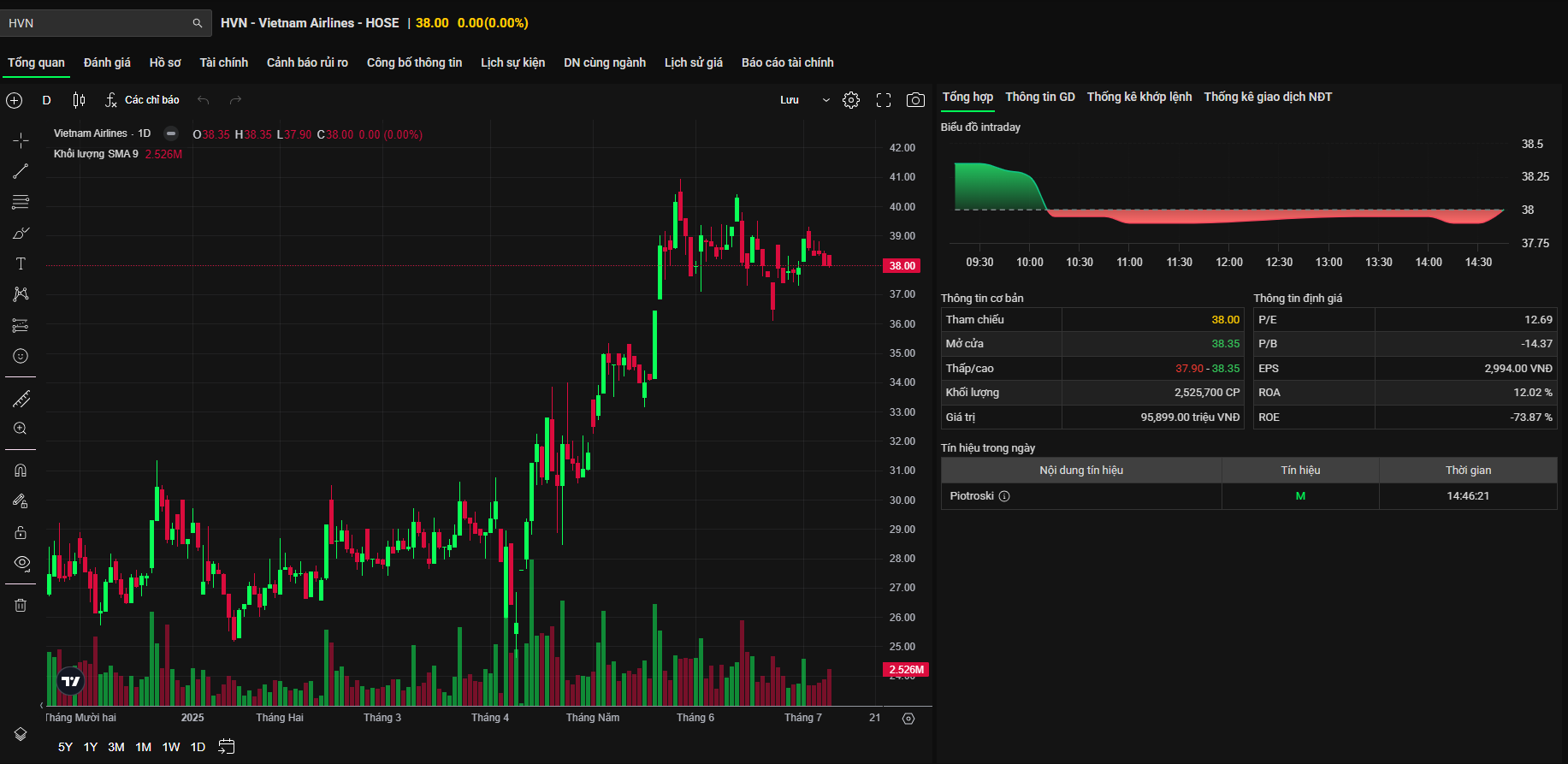Click the 2.526M volume label on axis

click(x=906, y=670)
